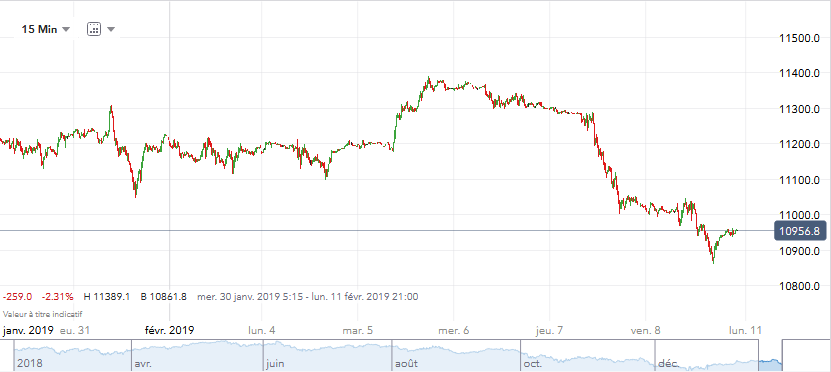831x372 pixels.
Task: Click the févr. 2019 axis label
Action: point(169,331)
